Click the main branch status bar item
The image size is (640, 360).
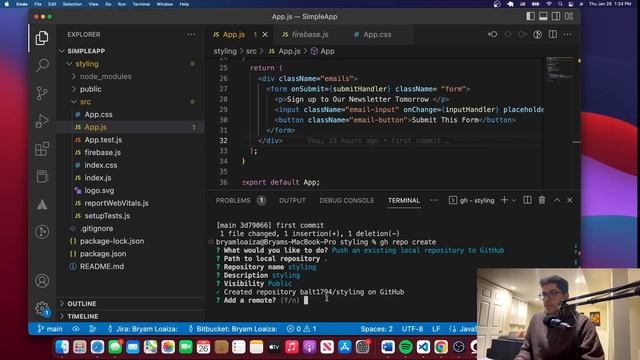50,329
